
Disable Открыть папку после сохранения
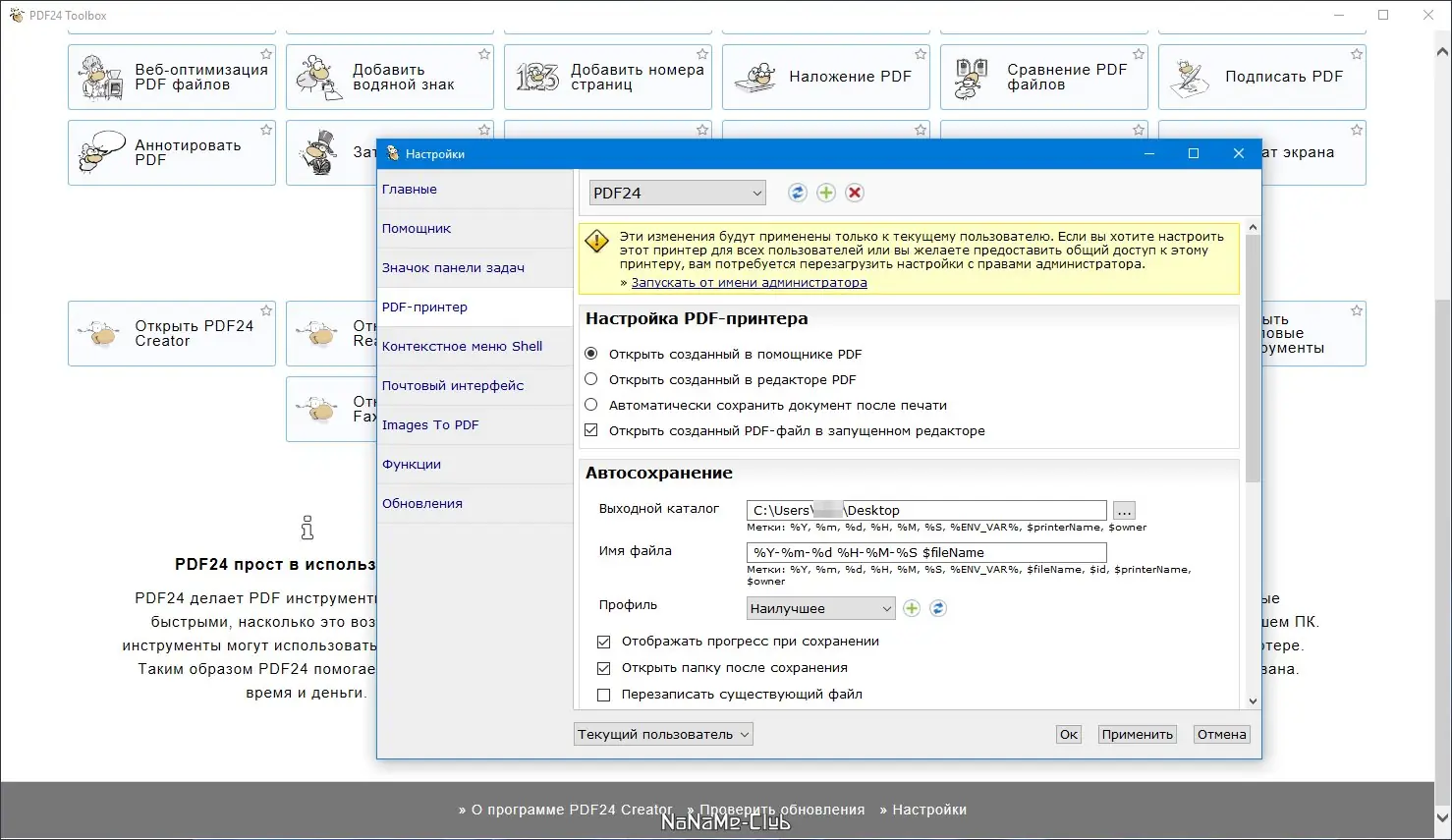[x=604, y=668]
